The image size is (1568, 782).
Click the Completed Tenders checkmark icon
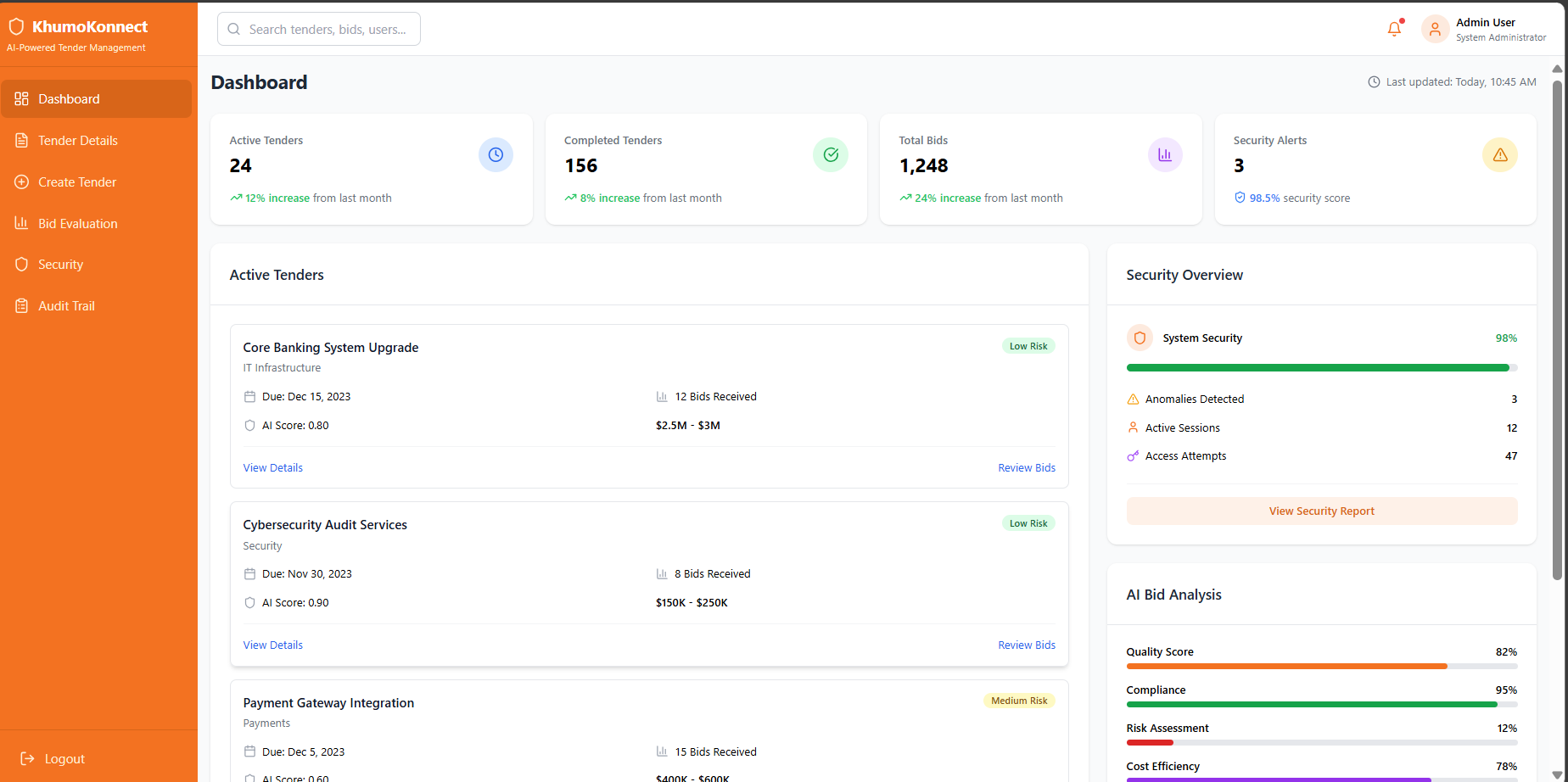tap(831, 154)
